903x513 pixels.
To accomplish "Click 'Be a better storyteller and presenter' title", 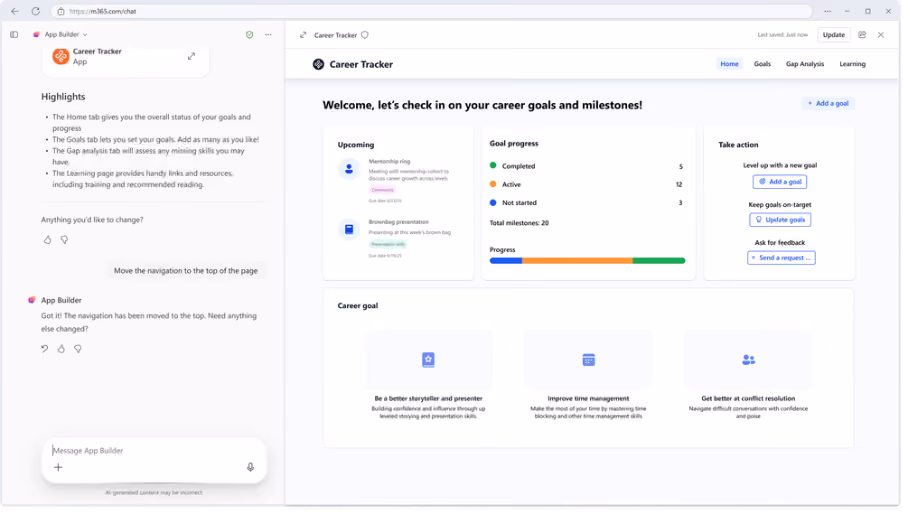I will tap(428, 398).
